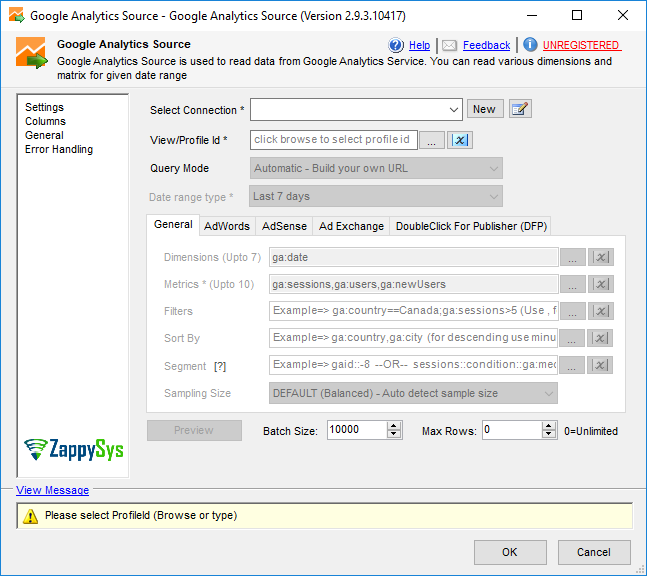Browse for View/Profile Id with ellipsis button
647x576 pixels.
coord(432,140)
